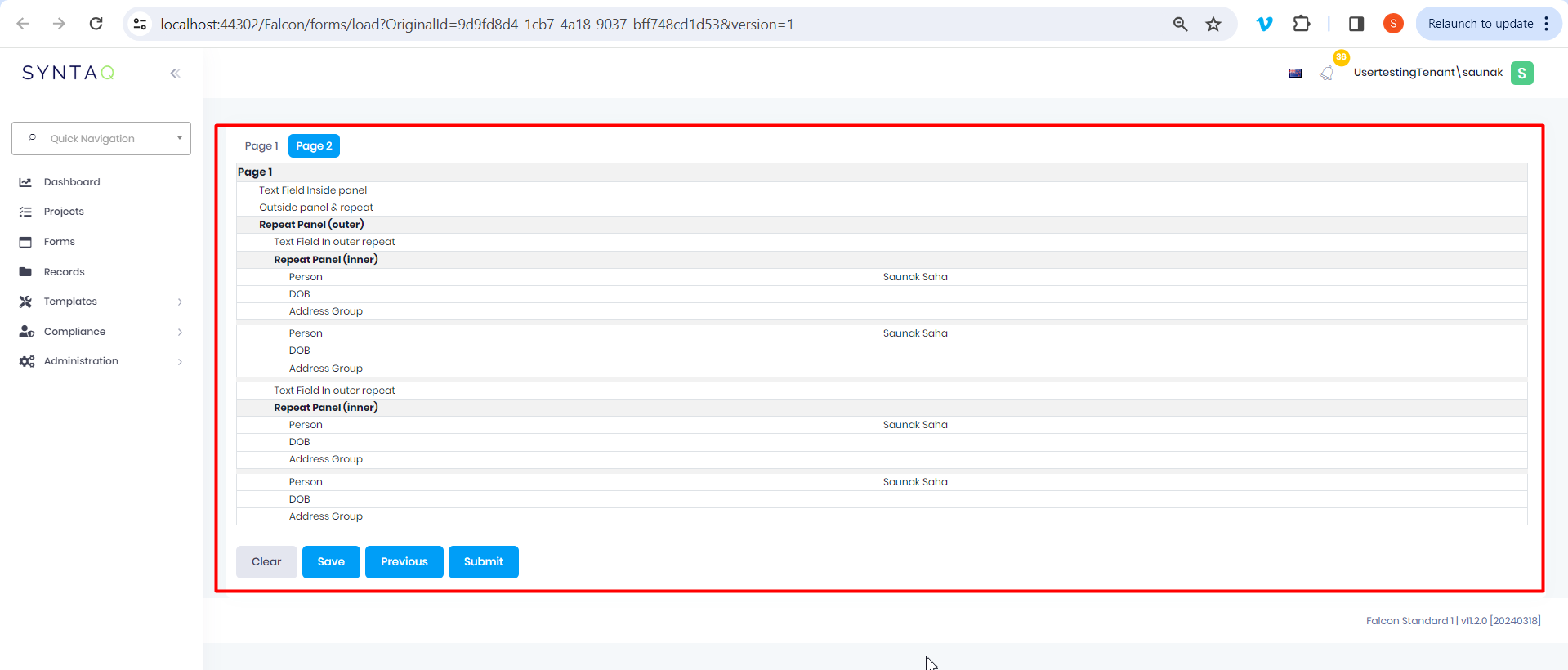Click the Previous button
Image resolution: width=1568 pixels, height=670 pixels.
point(404,562)
